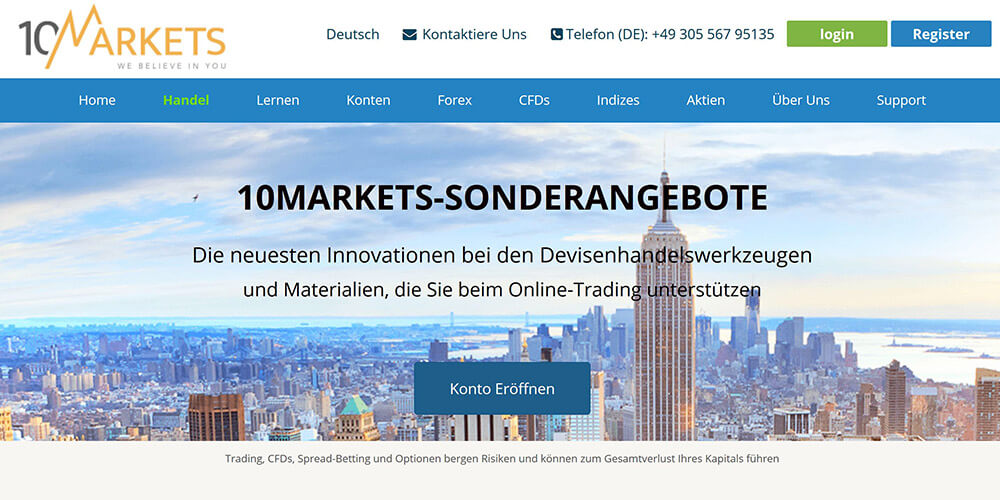Select CFDs in the navigation bar
Screen dimensions: 1000x500
534,100
